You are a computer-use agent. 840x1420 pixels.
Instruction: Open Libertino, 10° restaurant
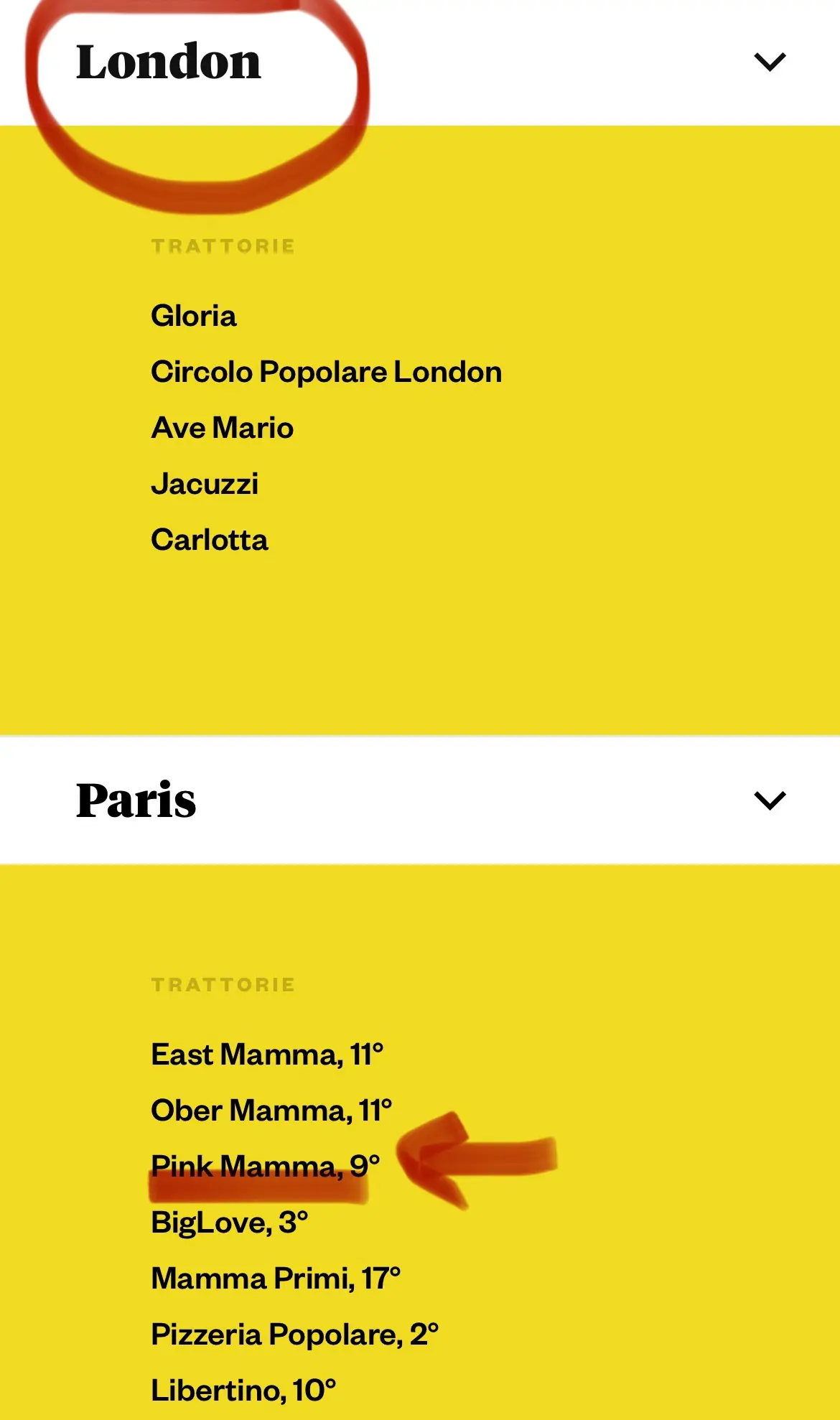pos(243,1391)
